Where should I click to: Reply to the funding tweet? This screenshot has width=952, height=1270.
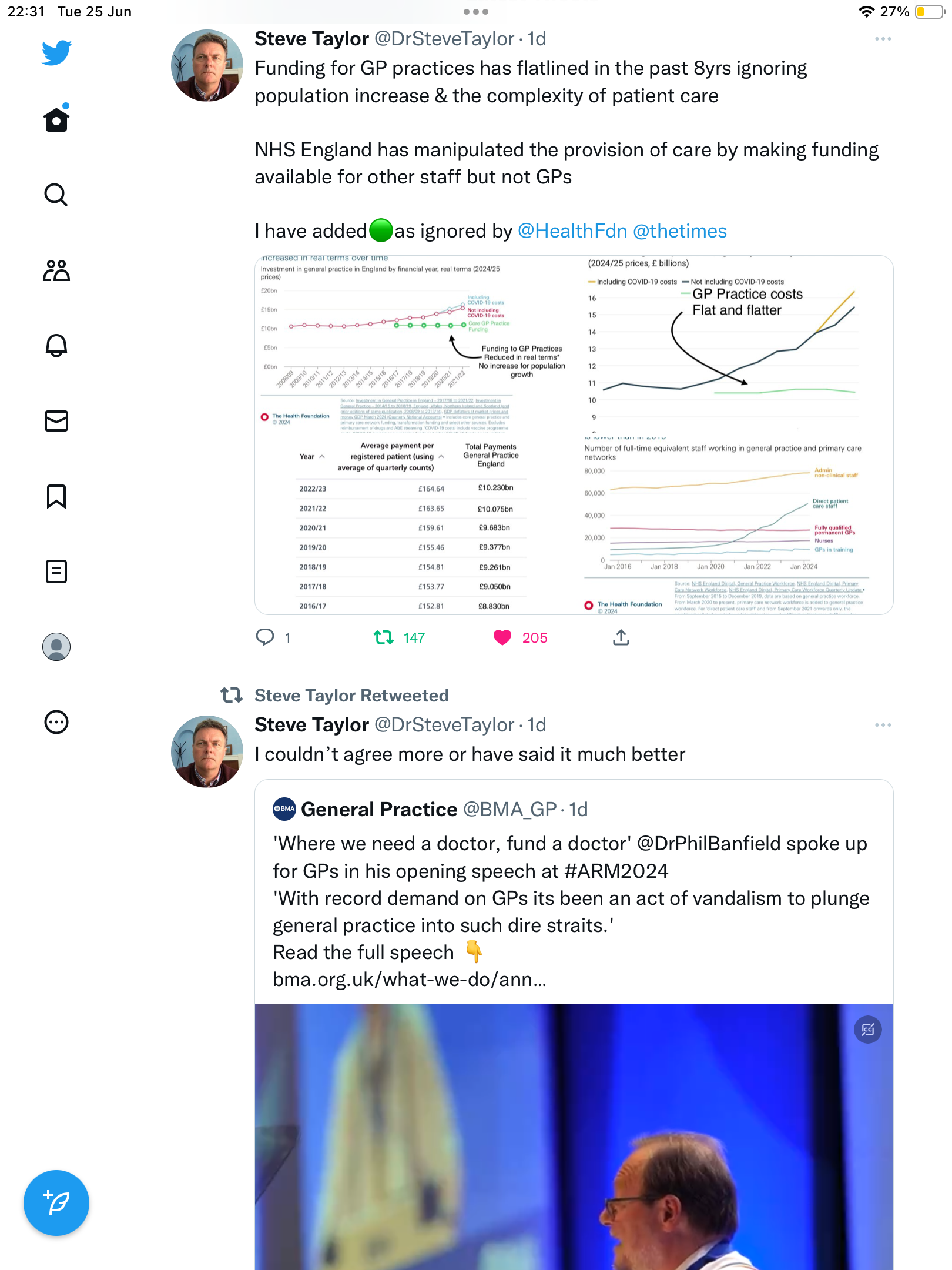click(x=265, y=637)
